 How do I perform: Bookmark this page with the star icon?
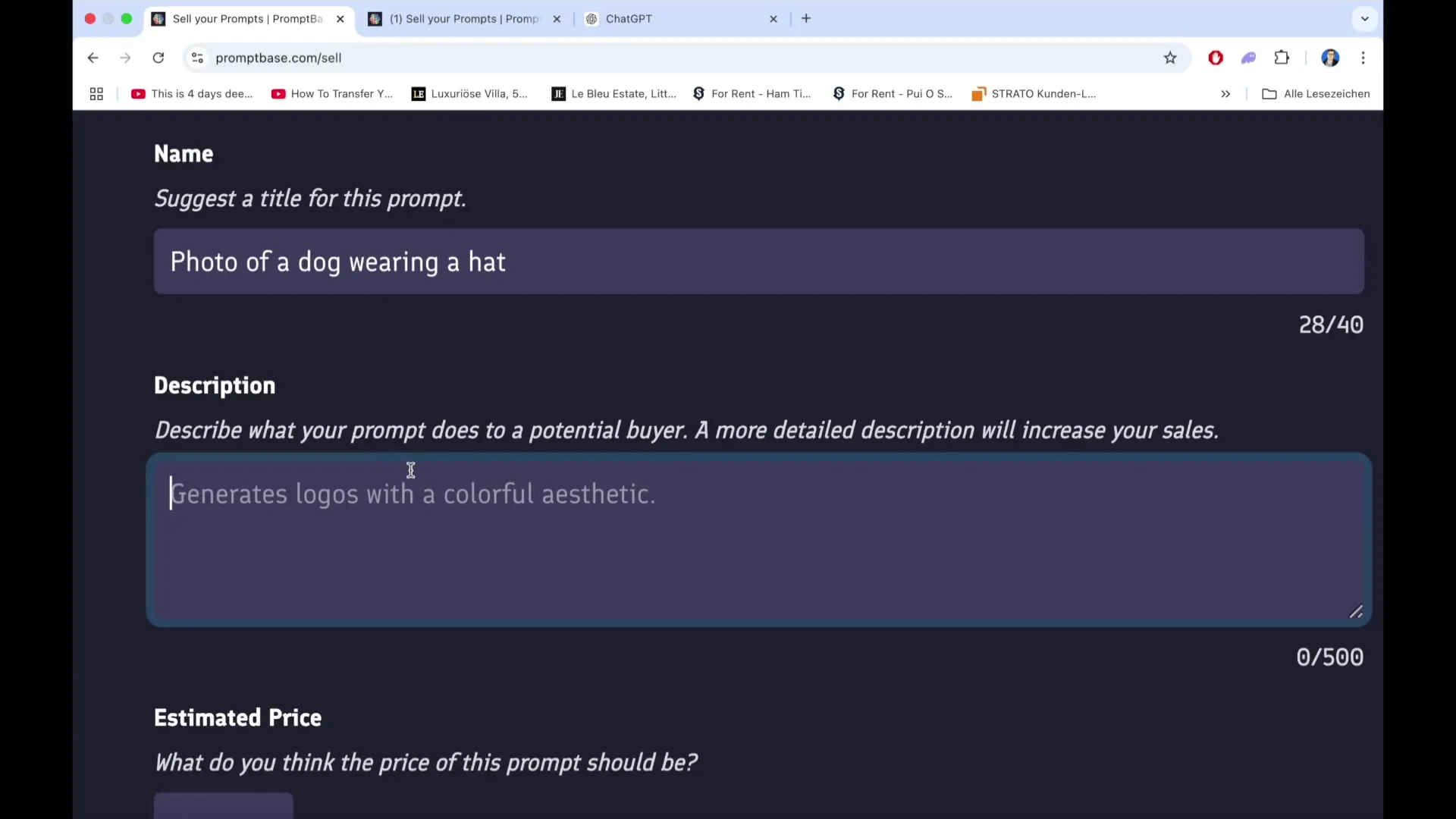(x=1170, y=58)
